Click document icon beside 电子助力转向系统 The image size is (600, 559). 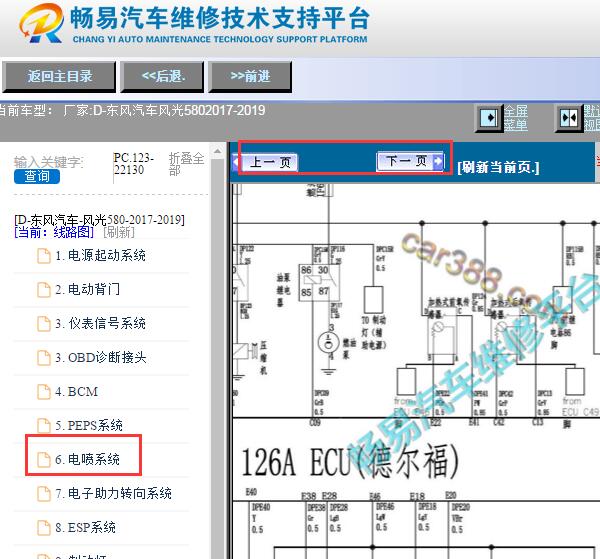pos(44,494)
